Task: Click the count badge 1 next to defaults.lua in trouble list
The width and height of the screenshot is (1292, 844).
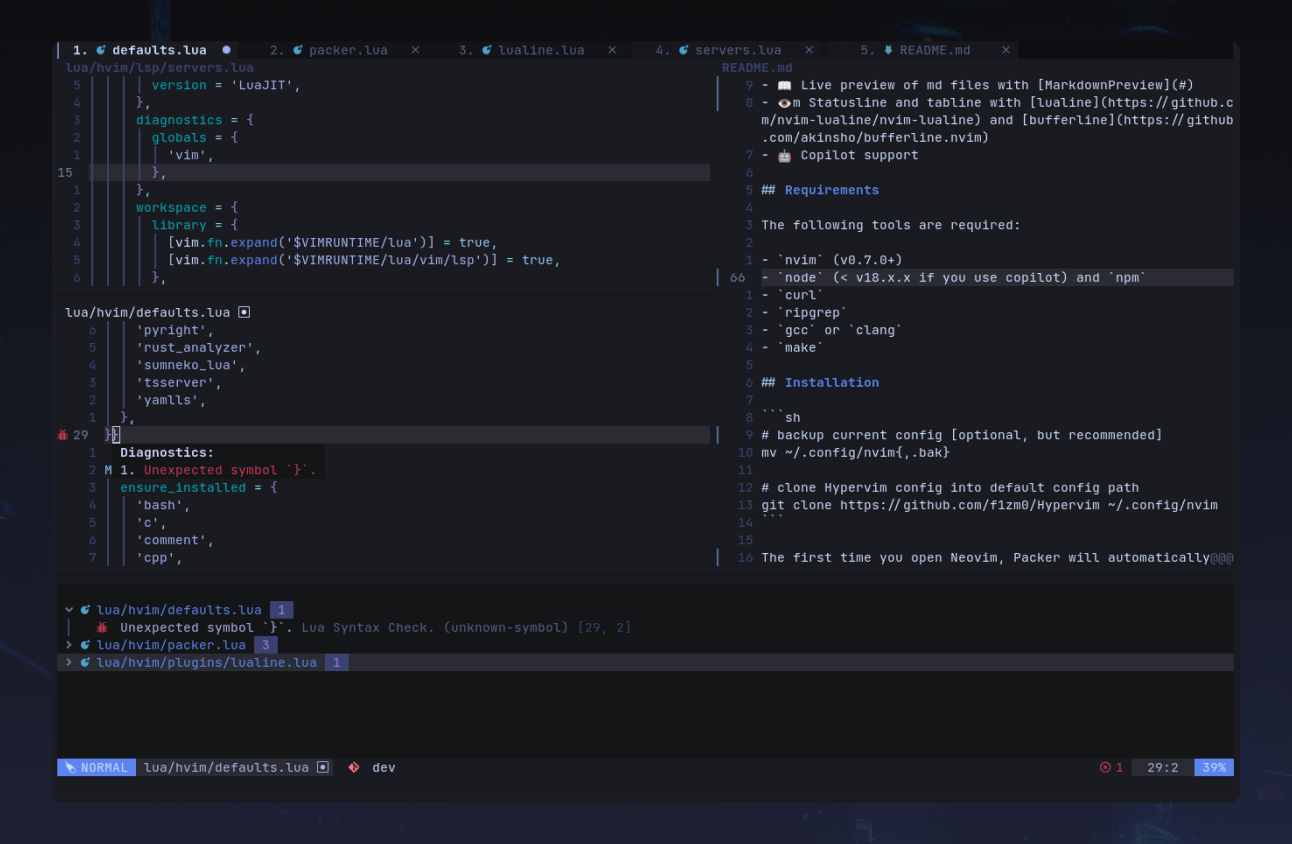Action: [x=282, y=610]
